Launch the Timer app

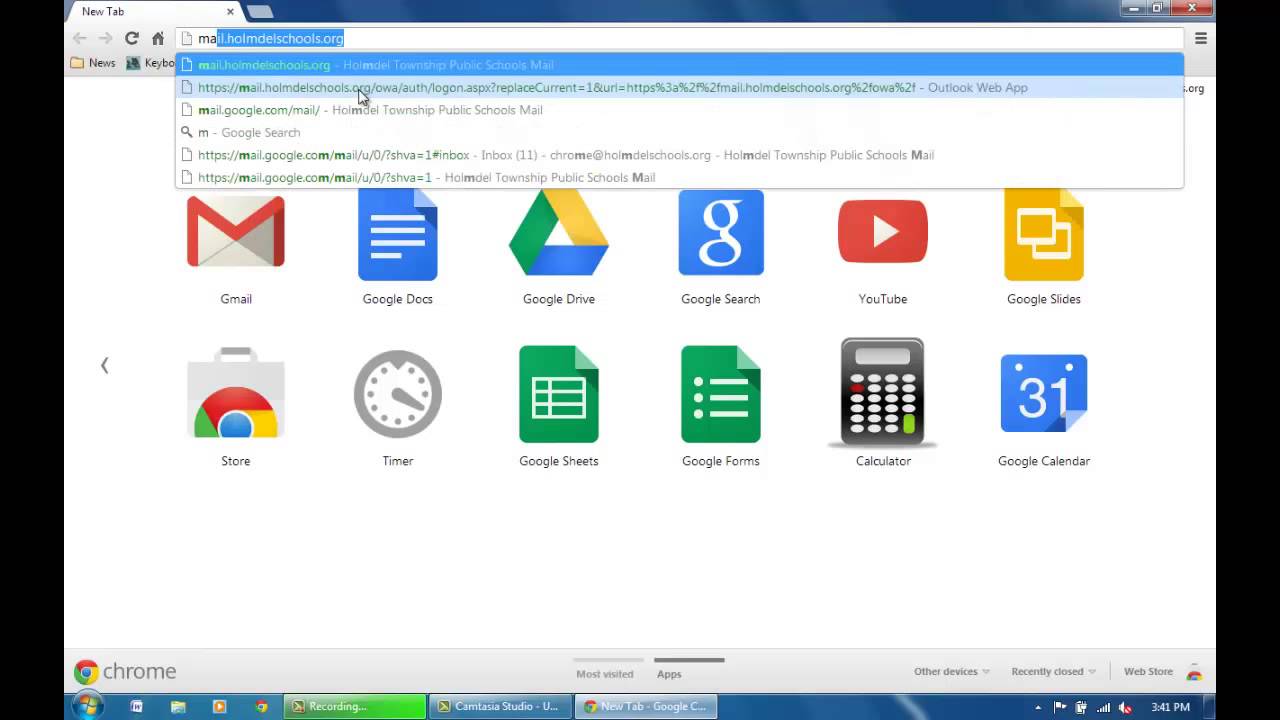tap(398, 394)
